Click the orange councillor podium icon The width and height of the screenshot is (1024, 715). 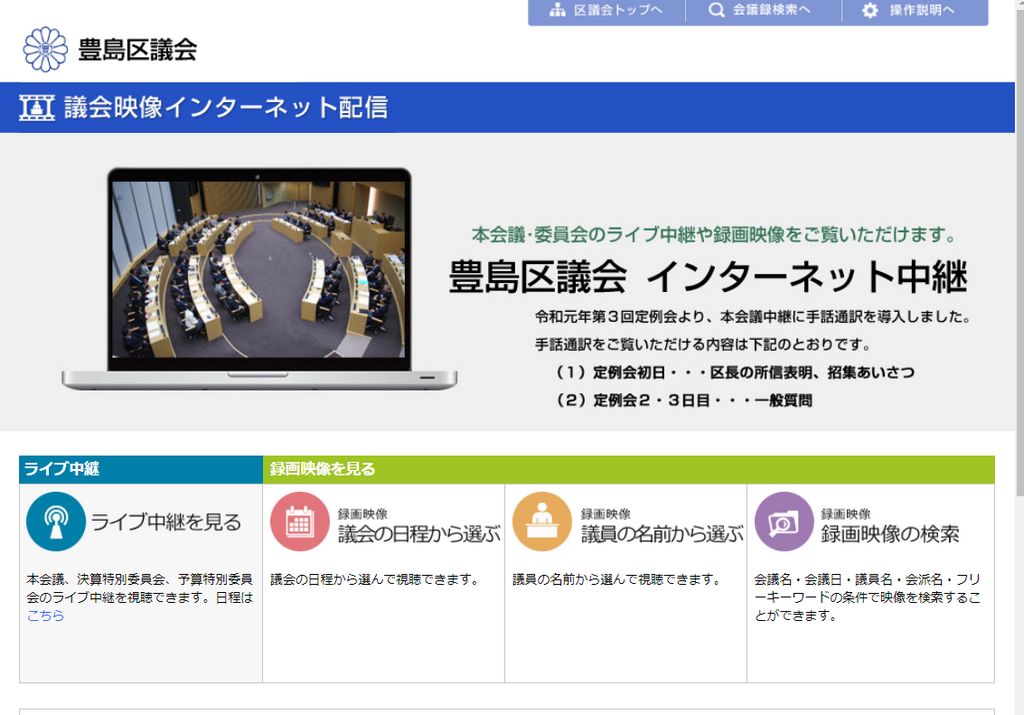(542, 522)
